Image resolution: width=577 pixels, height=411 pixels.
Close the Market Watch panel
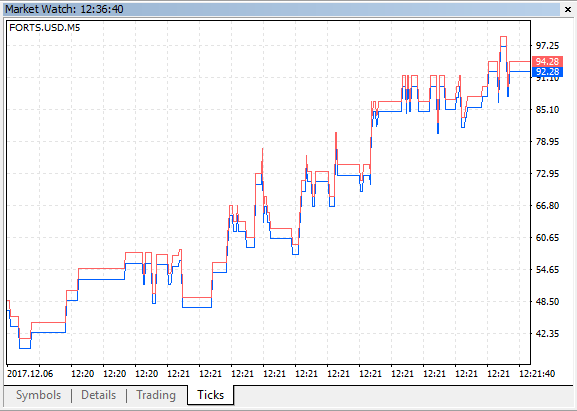(568, 10)
